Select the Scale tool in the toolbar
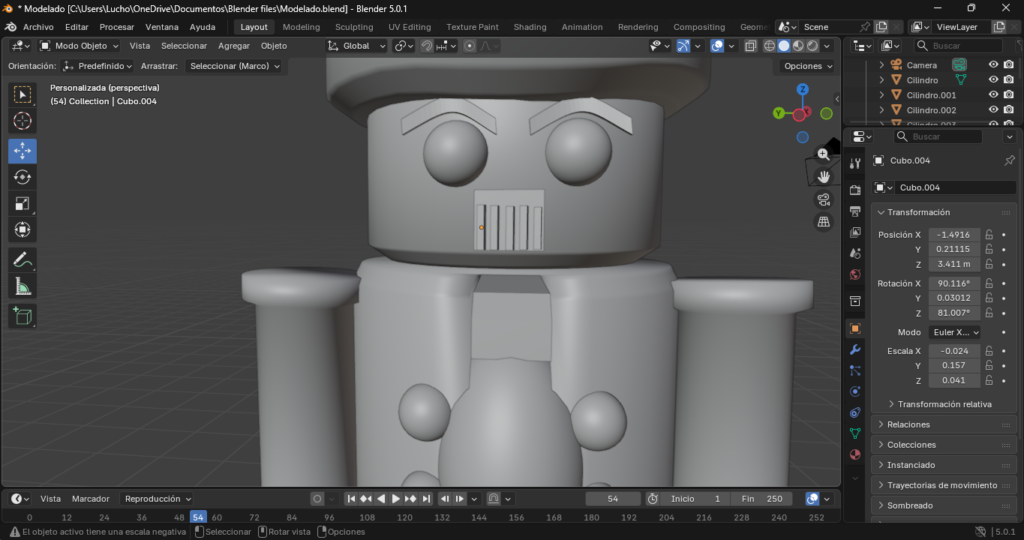 [23, 204]
